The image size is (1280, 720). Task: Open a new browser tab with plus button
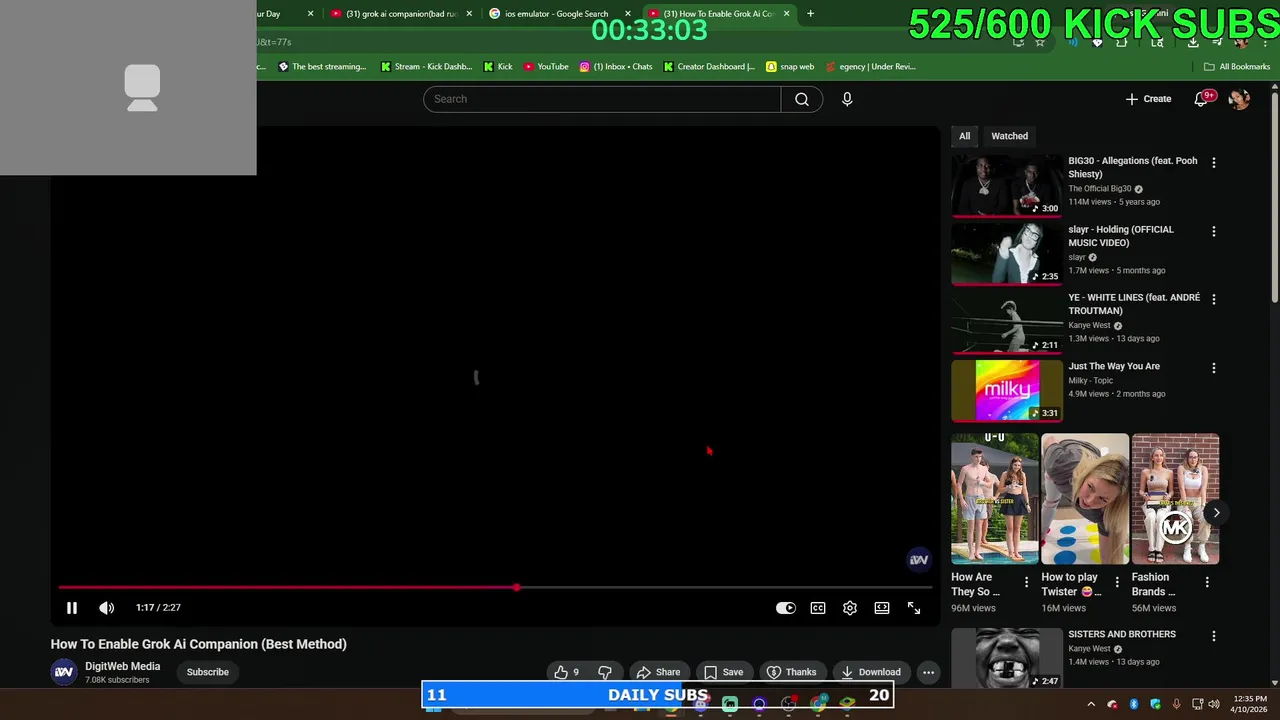pos(810,14)
